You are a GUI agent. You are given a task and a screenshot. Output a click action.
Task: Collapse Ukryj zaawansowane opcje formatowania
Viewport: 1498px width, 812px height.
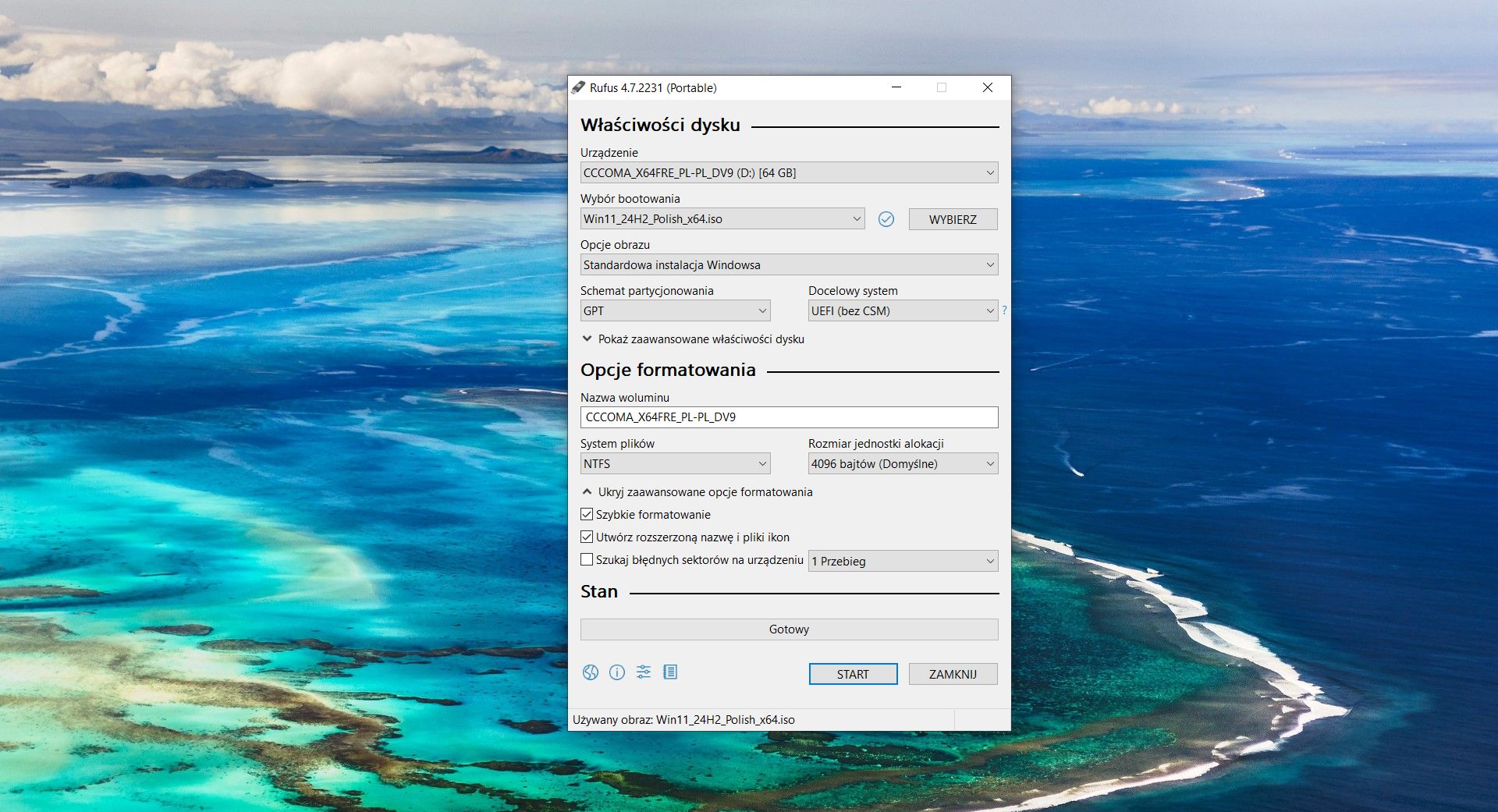[x=698, y=492]
